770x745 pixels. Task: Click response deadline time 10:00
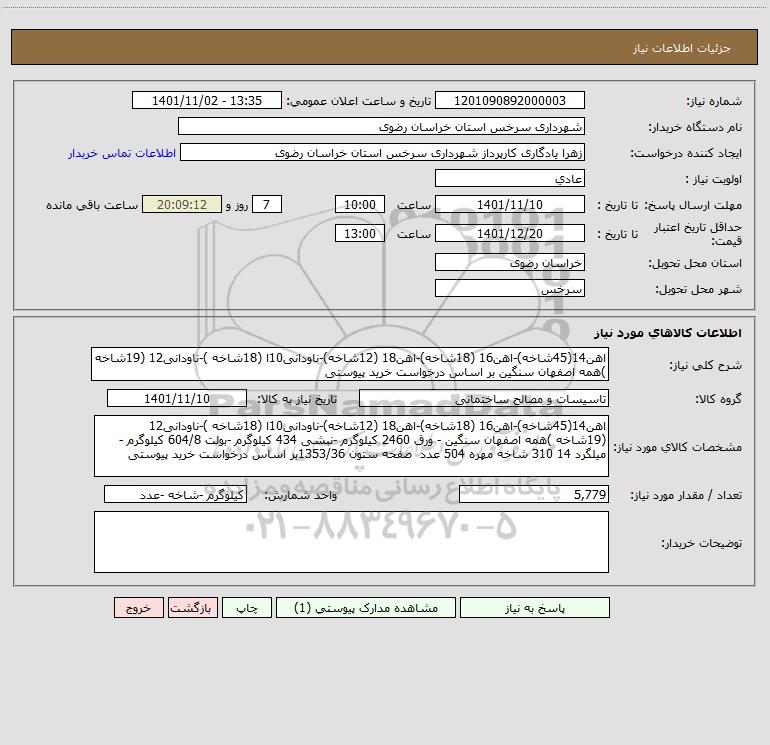click(360, 204)
